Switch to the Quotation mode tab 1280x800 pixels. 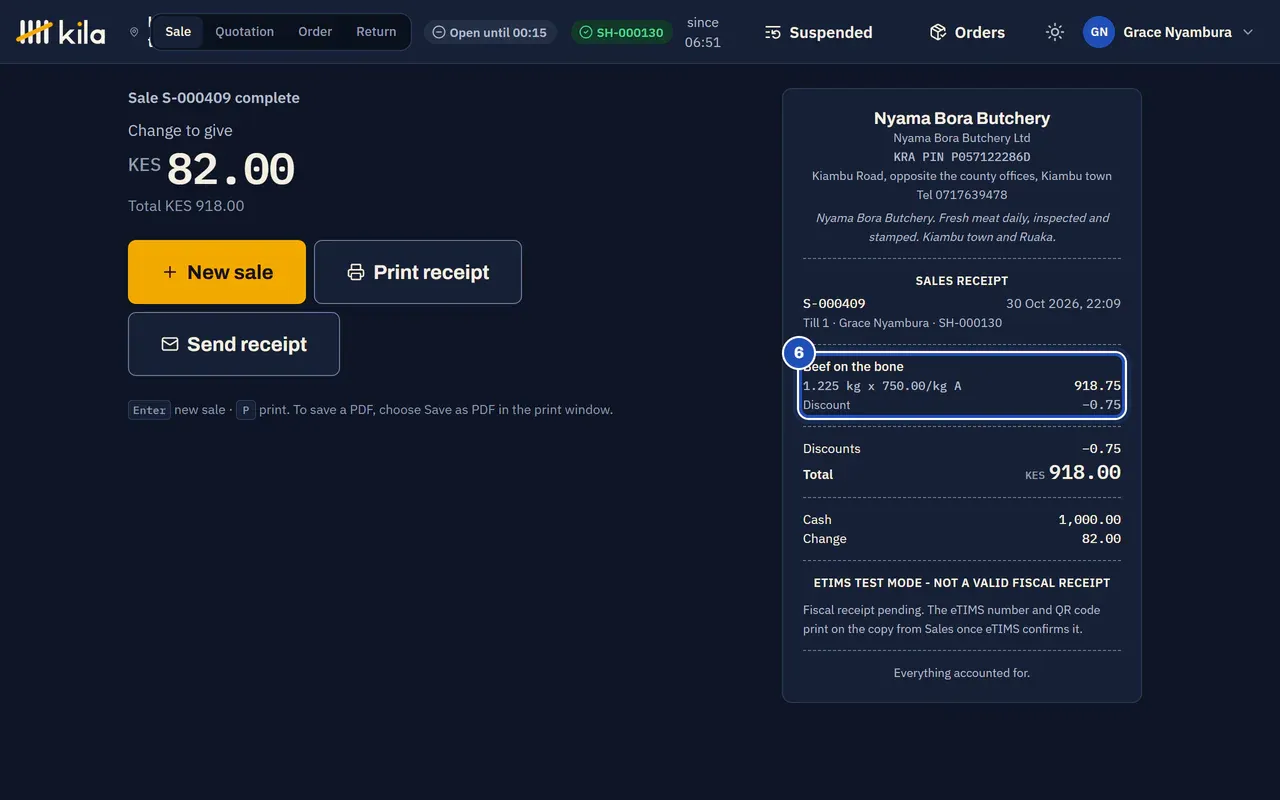244,32
